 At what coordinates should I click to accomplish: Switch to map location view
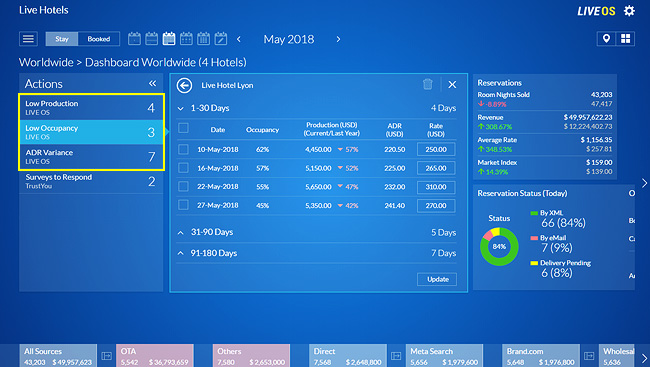click(606, 39)
